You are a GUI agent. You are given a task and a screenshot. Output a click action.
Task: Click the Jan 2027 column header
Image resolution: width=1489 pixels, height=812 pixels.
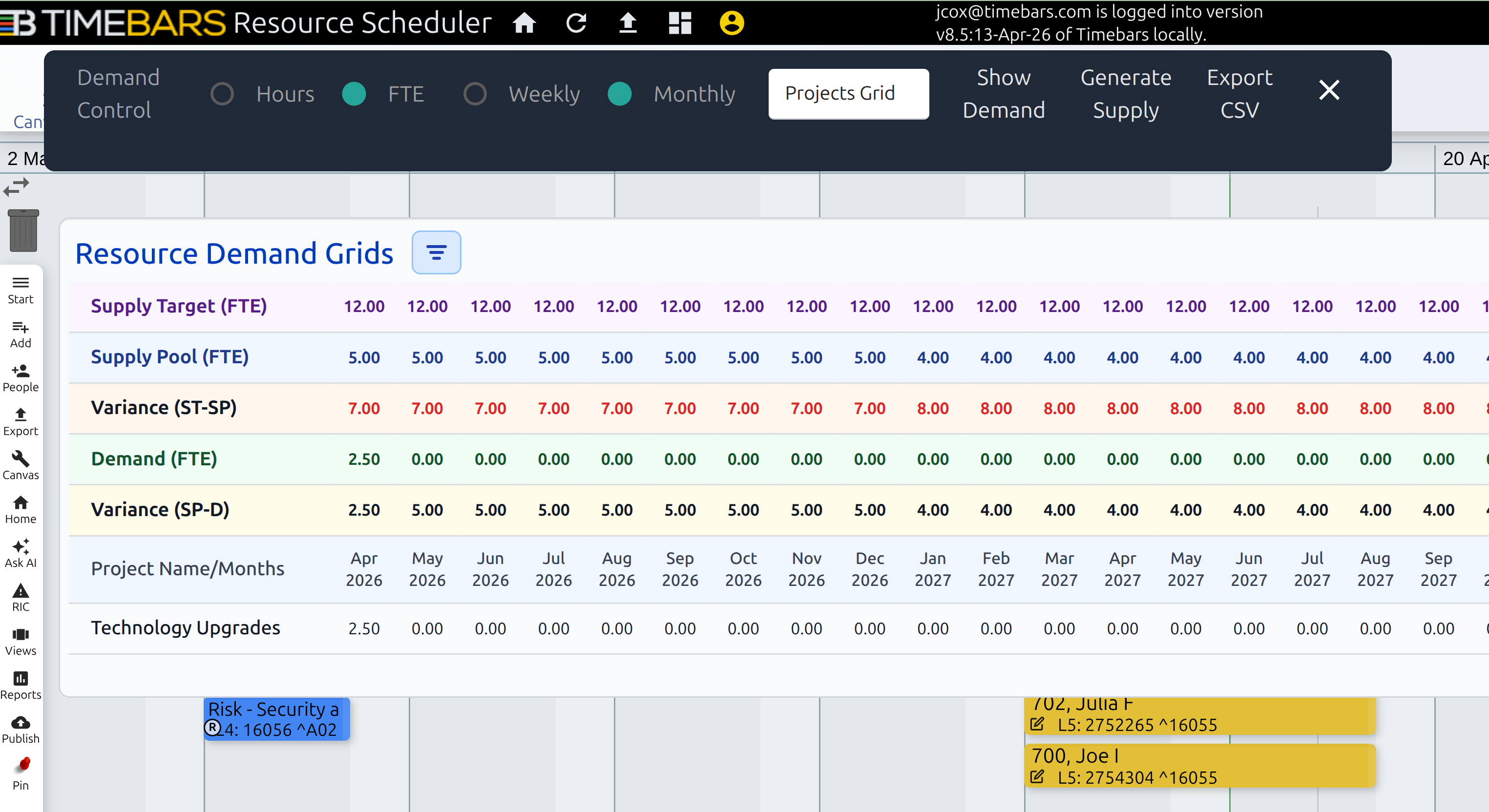click(933, 569)
